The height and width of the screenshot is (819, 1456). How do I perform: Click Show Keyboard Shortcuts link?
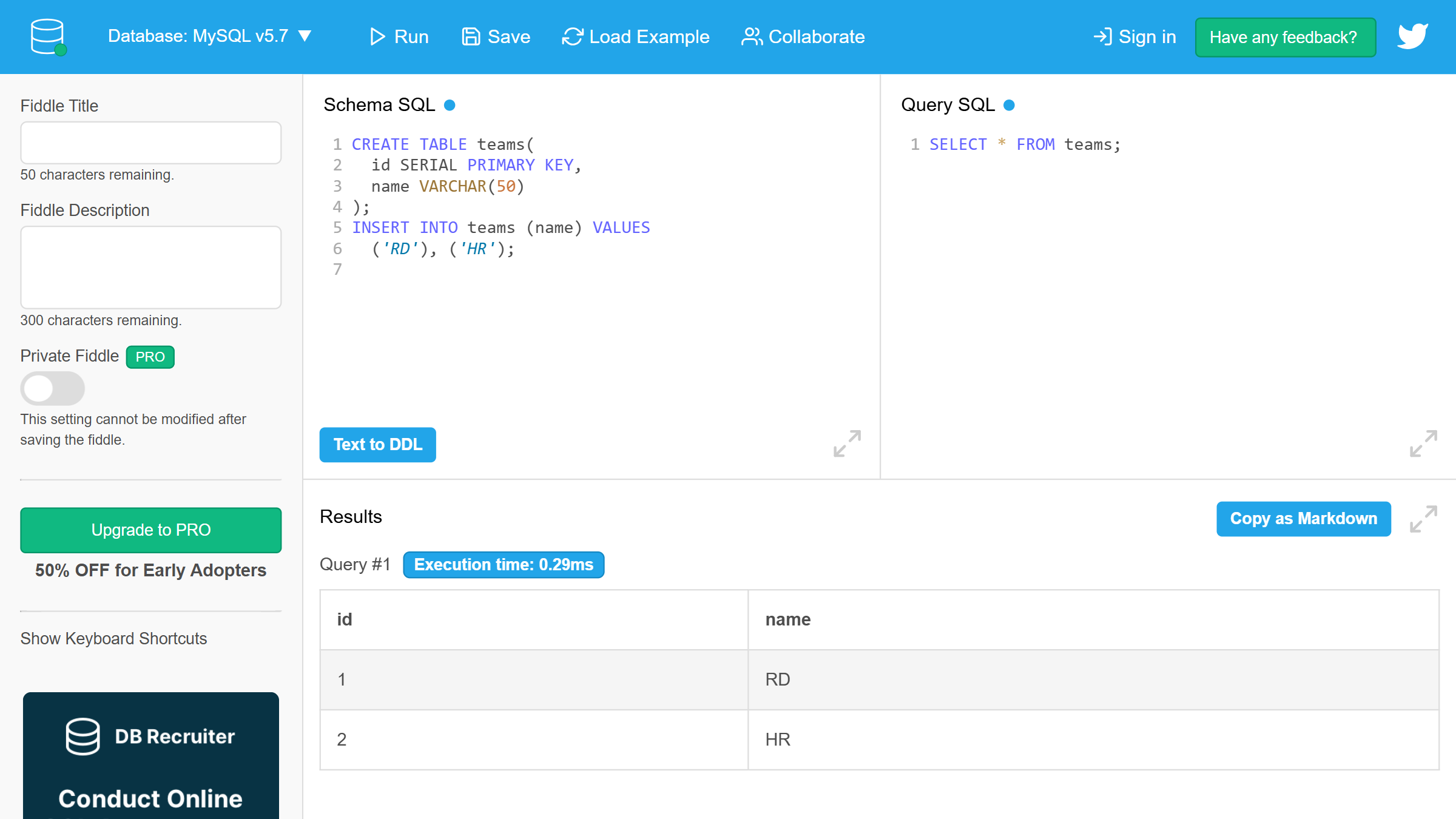[x=113, y=638]
